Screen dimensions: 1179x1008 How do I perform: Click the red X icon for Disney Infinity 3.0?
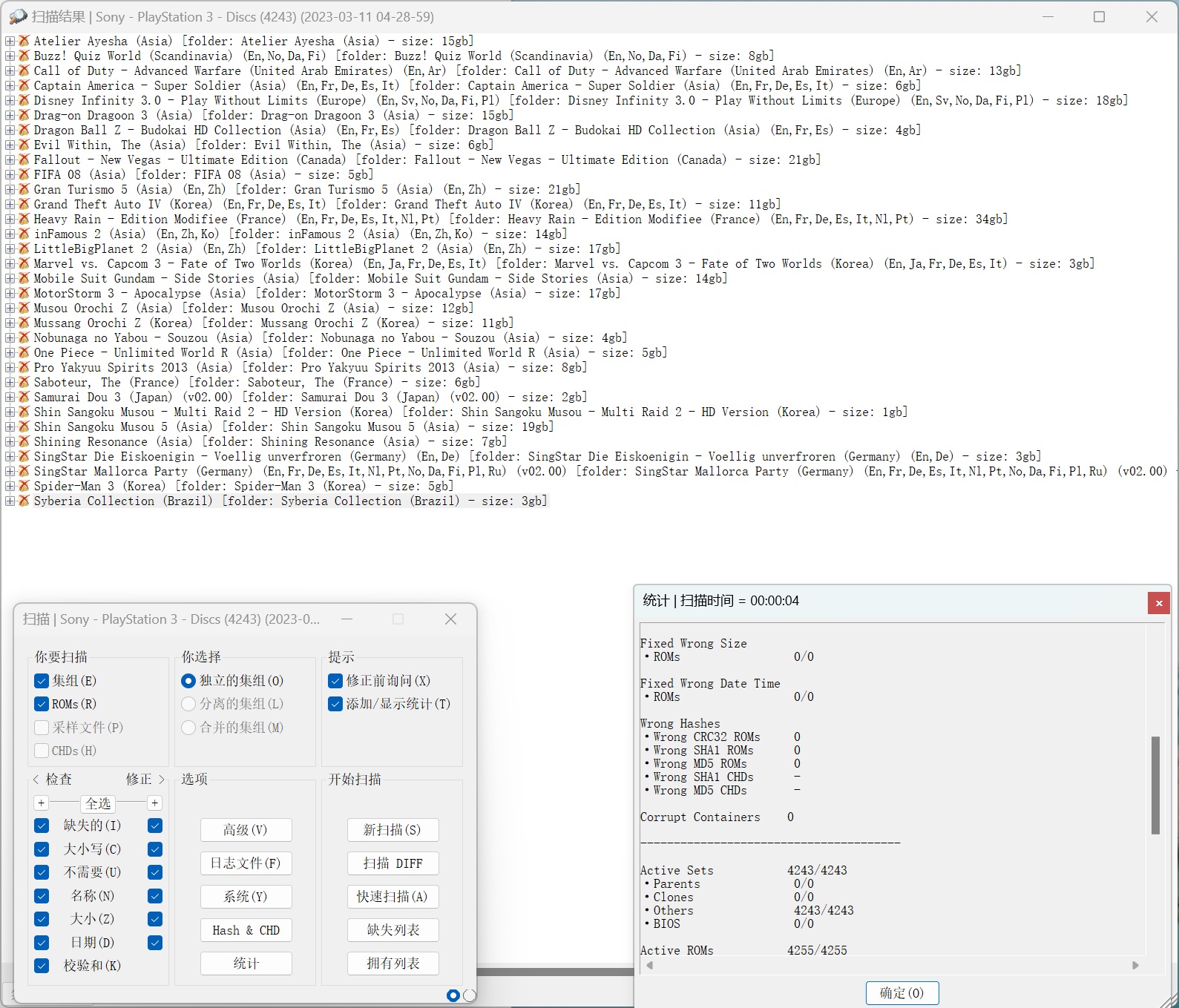(24, 101)
